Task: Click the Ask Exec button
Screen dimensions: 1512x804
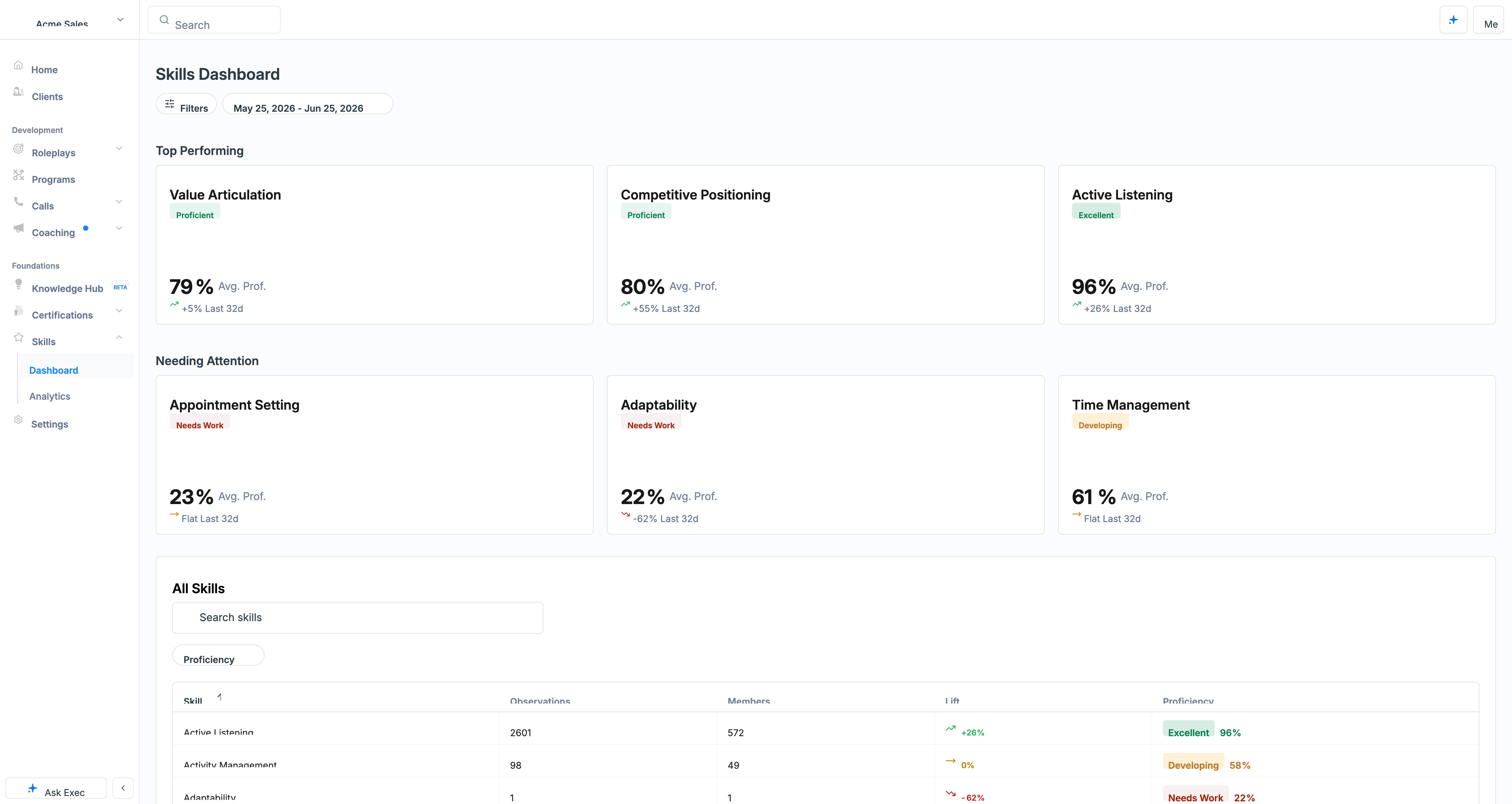Action: pyautogui.click(x=56, y=788)
